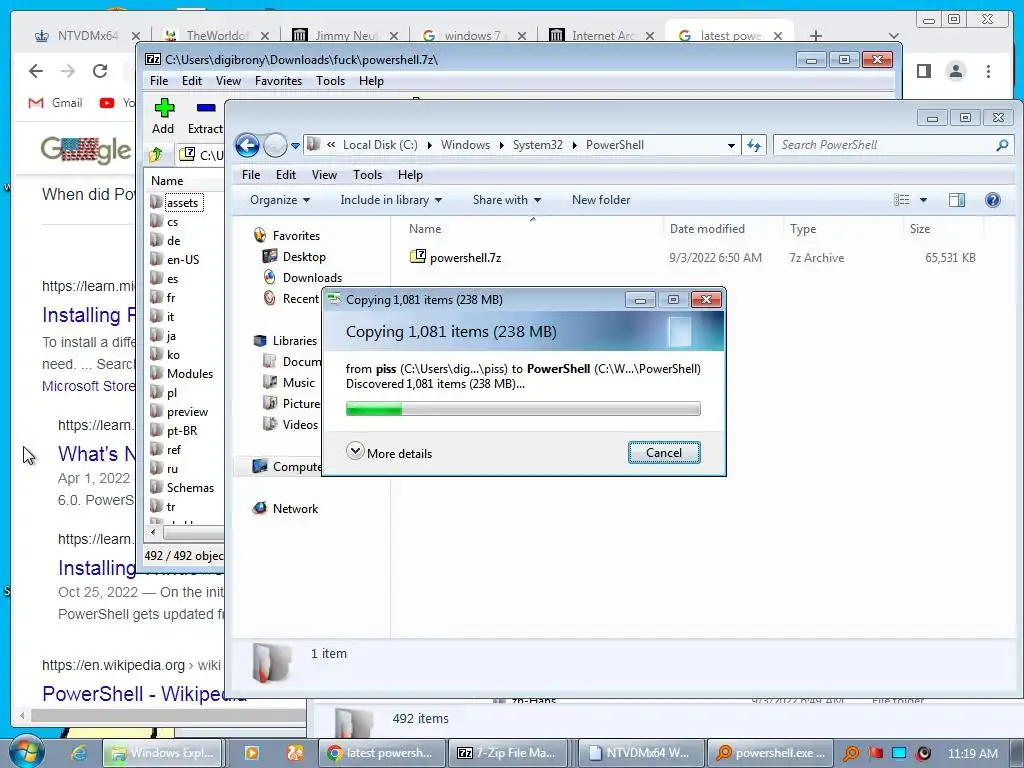Toggle the Explorer preview pane icon
Screen dimensions: 1024x768
pyautogui.click(x=957, y=200)
